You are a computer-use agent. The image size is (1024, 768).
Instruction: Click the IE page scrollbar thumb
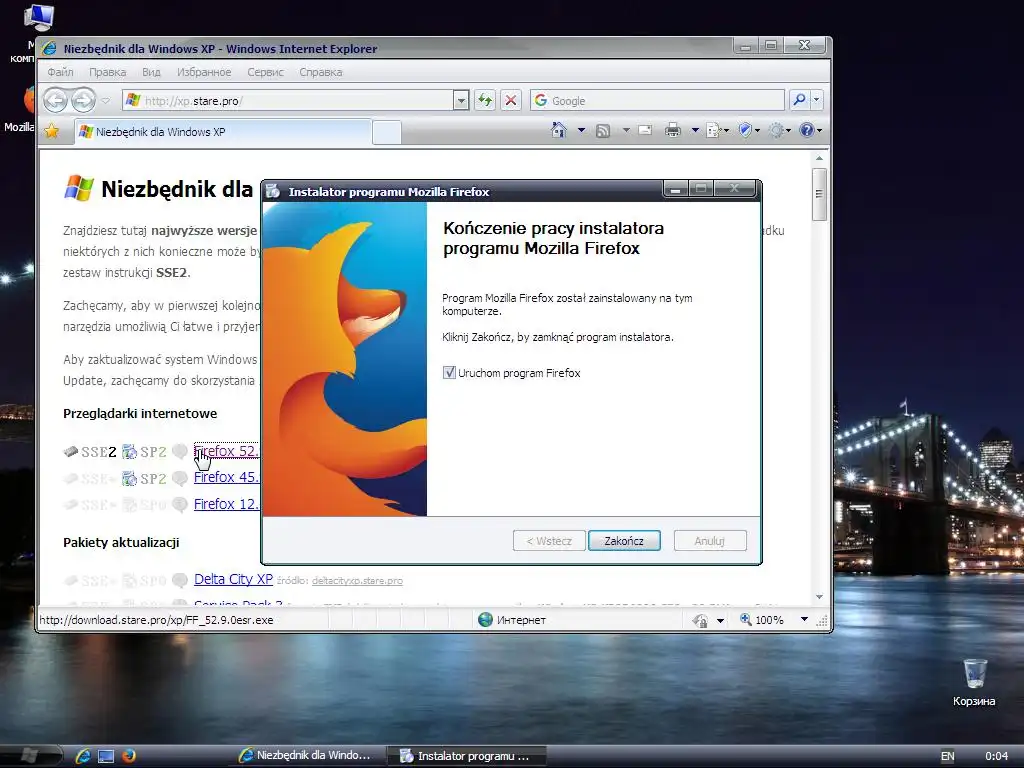(x=819, y=194)
